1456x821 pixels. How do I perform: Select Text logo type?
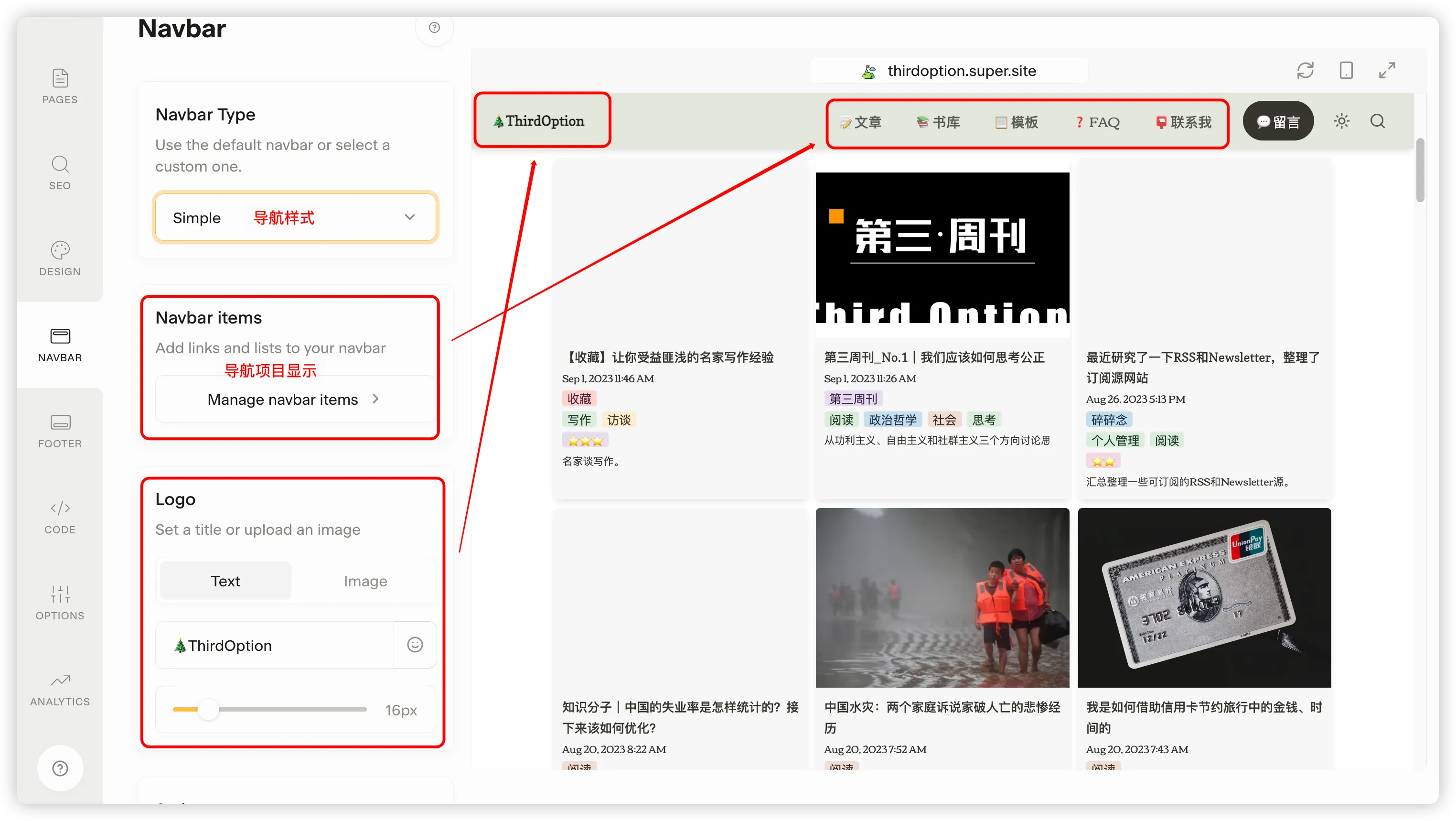(225, 581)
